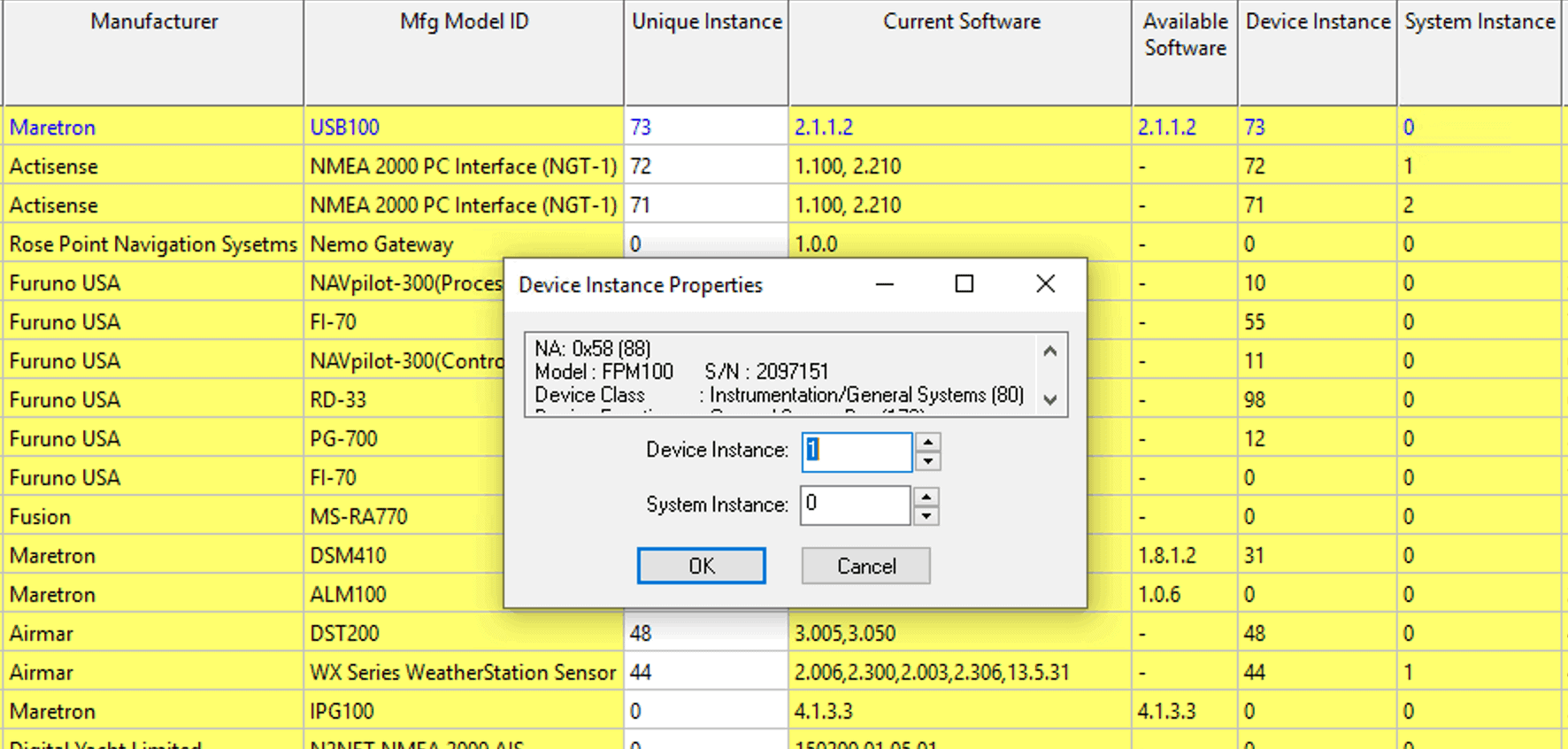The image size is (1568, 749).
Task: Click Device Instance 10 for NAVpilot-300 Processor
Action: (1318, 282)
